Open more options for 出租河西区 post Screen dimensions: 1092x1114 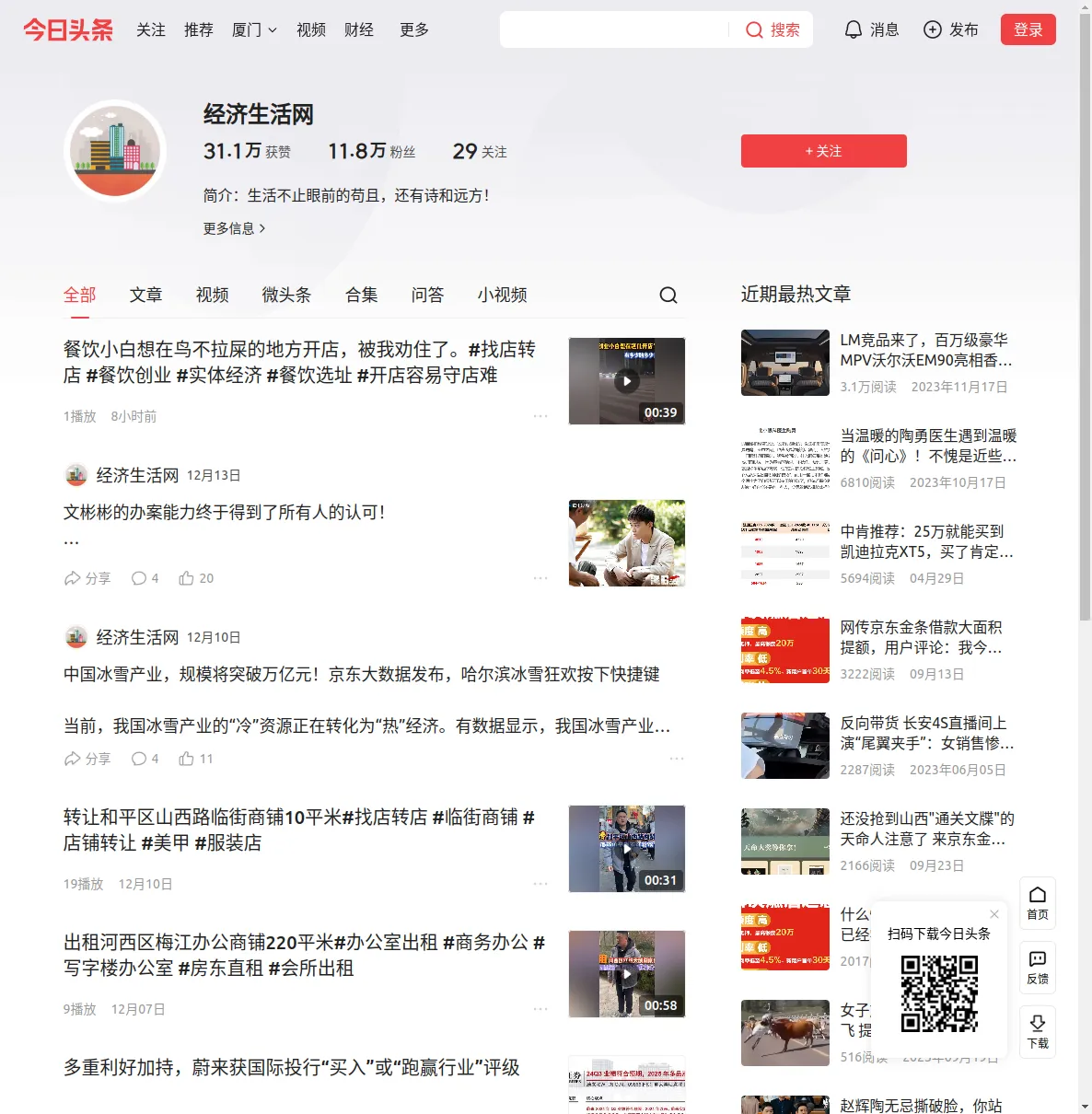pyautogui.click(x=540, y=1009)
